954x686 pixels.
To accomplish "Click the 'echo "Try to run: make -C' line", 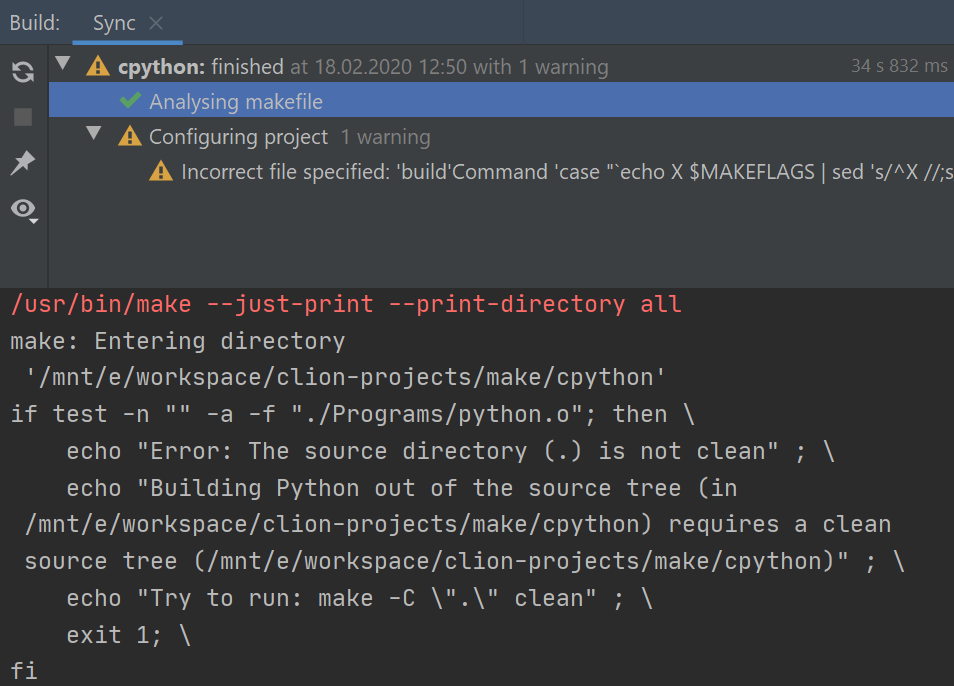I will (x=360, y=598).
